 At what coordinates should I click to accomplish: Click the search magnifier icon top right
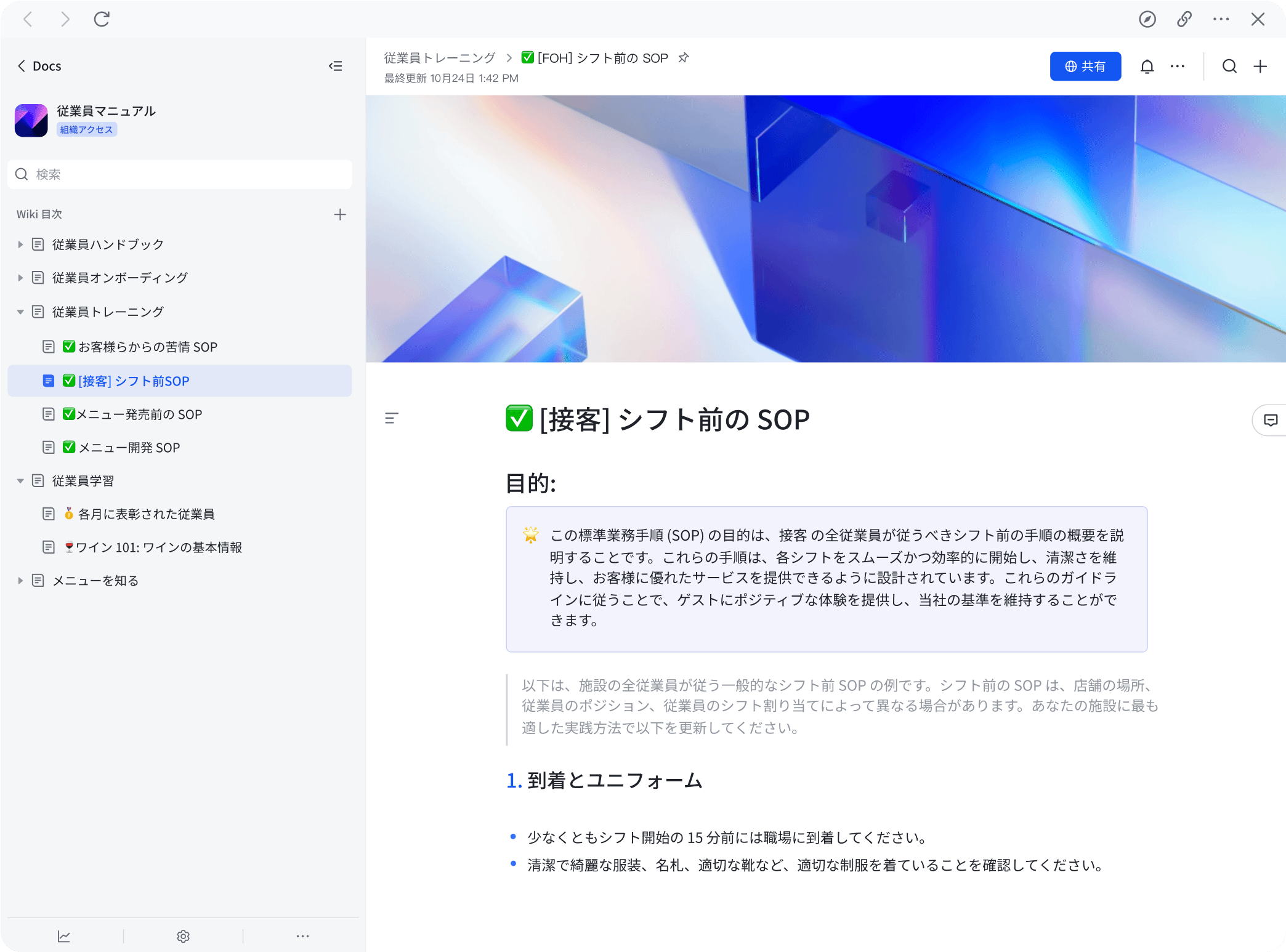[1229, 66]
